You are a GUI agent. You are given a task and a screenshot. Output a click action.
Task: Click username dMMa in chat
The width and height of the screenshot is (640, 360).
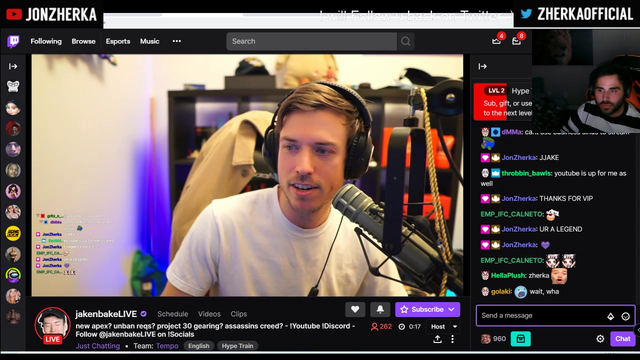click(511, 132)
